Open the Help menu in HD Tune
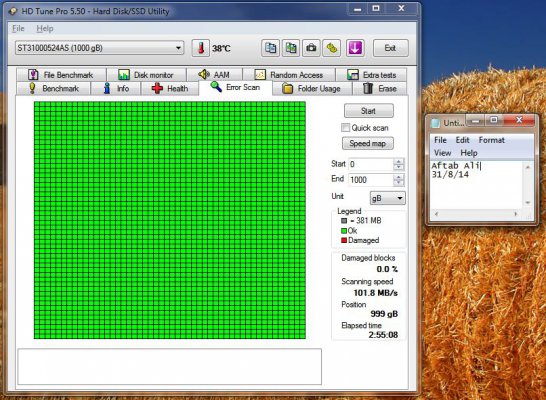The height and width of the screenshot is (400, 546). [45, 29]
